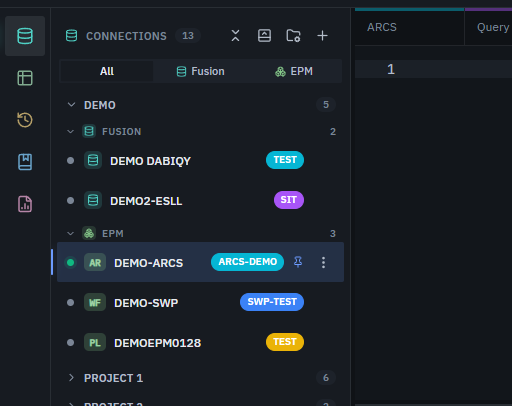Click the DEMO2-ESLL database icon
The height and width of the screenshot is (406, 512).
[x=93, y=200]
